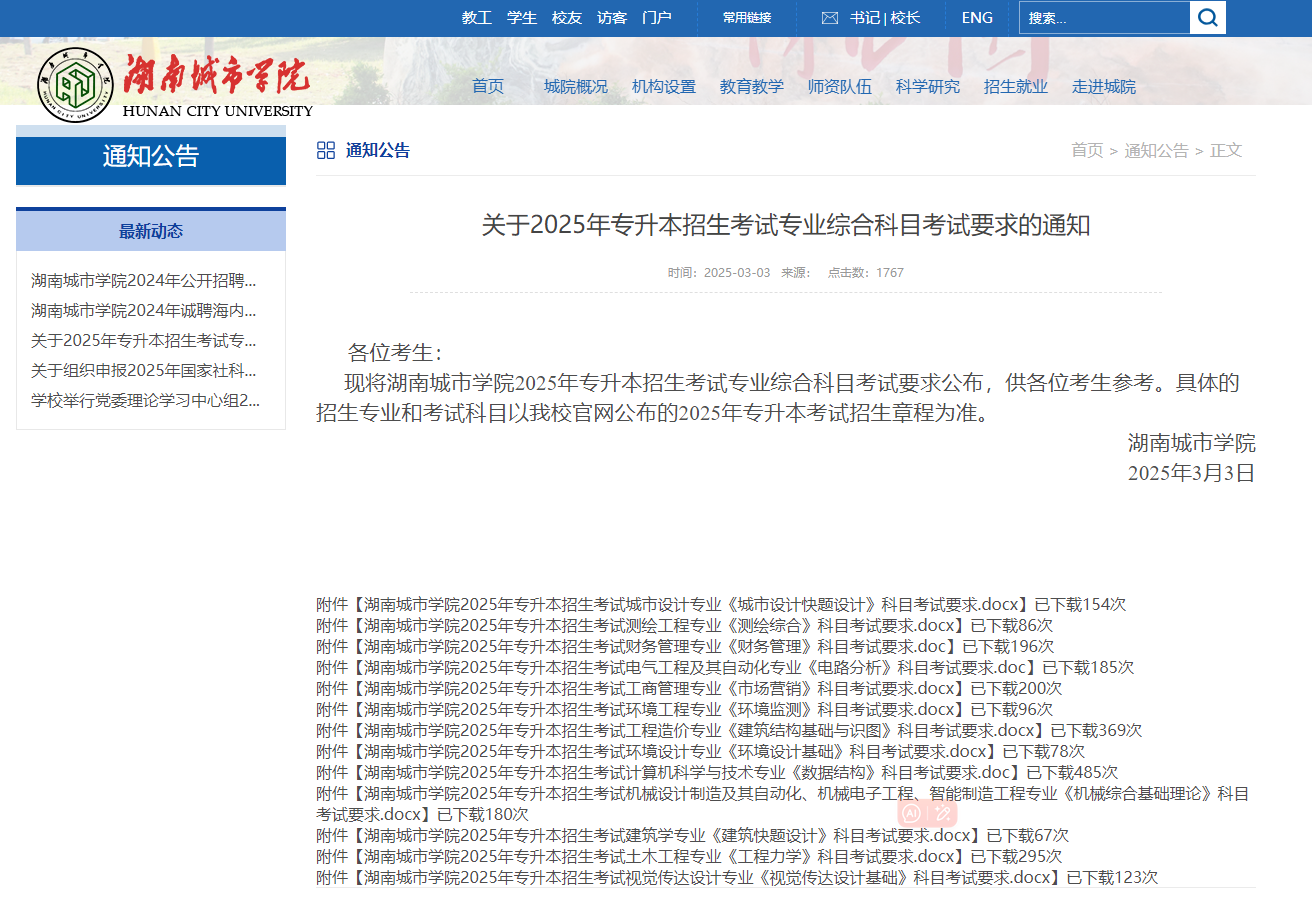Click 首页 in the breadcrumb trail

[1087, 151]
